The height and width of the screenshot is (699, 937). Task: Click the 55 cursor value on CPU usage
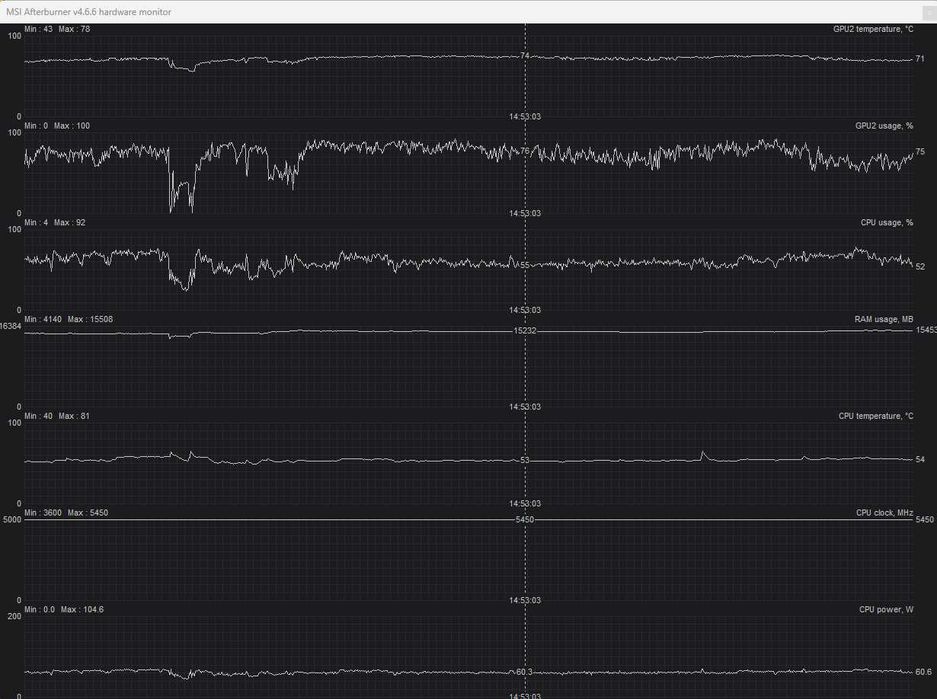click(x=525, y=265)
